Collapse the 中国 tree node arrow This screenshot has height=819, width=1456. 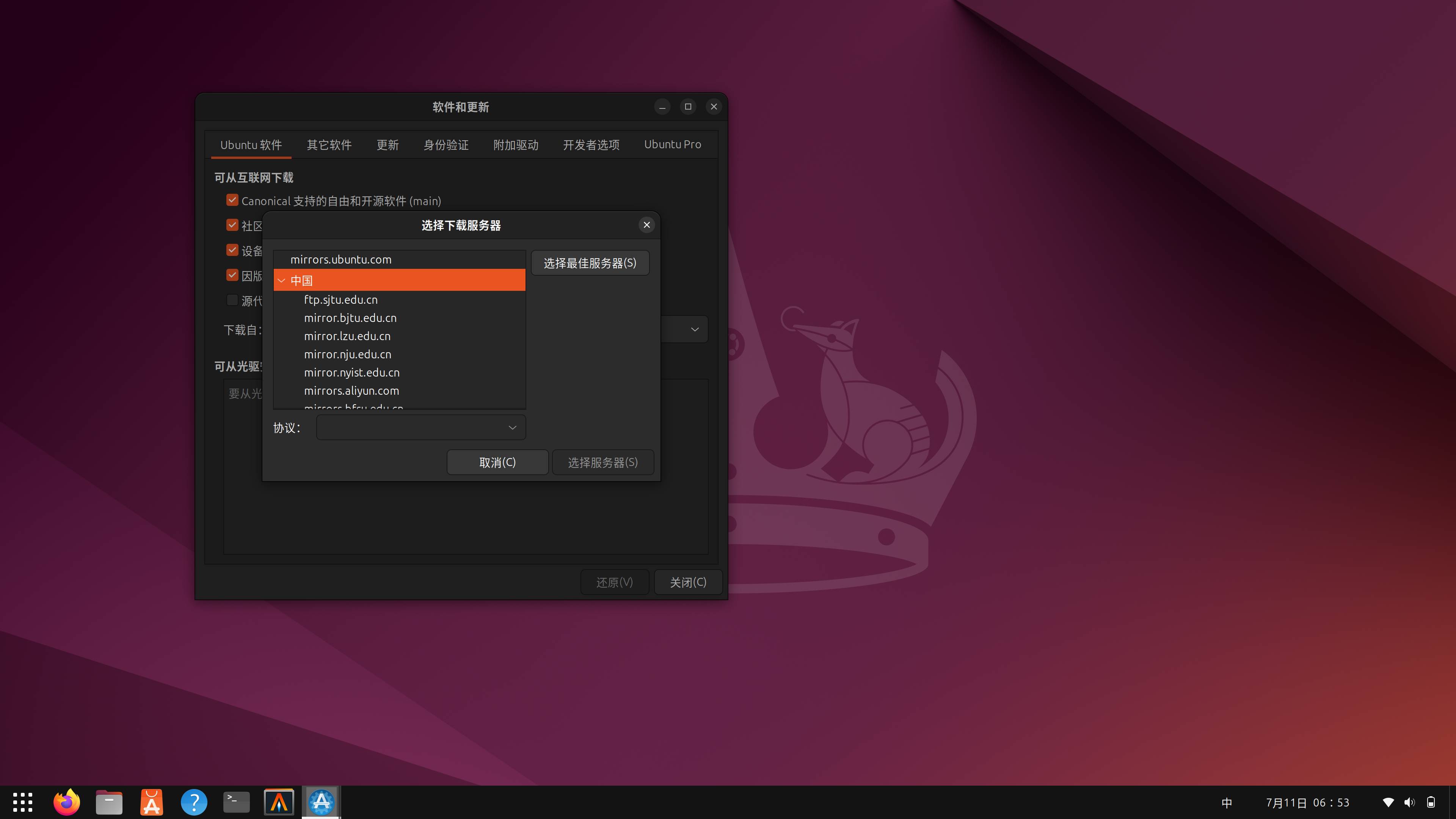click(281, 280)
